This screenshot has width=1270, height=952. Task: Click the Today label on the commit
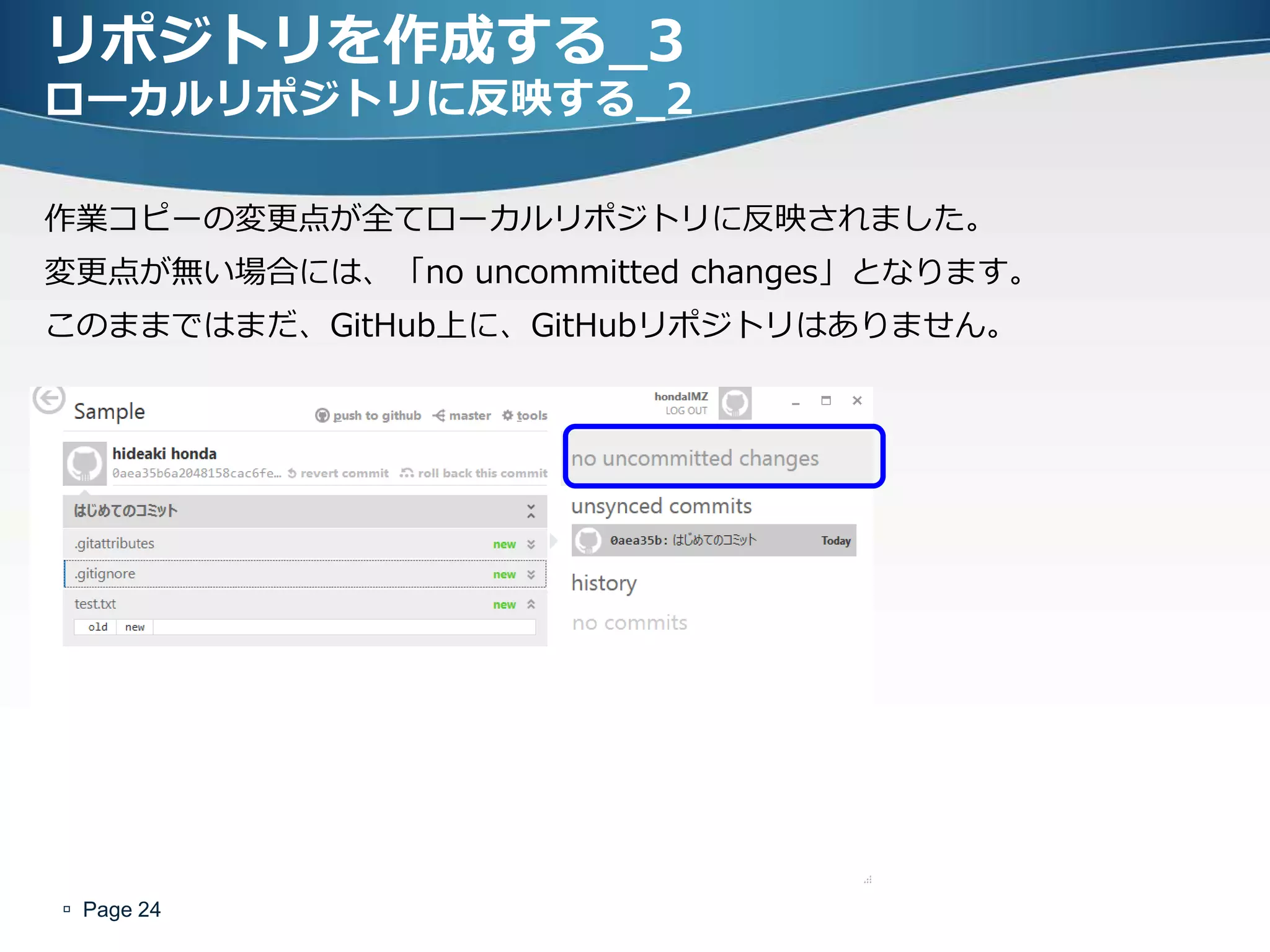click(836, 540)
